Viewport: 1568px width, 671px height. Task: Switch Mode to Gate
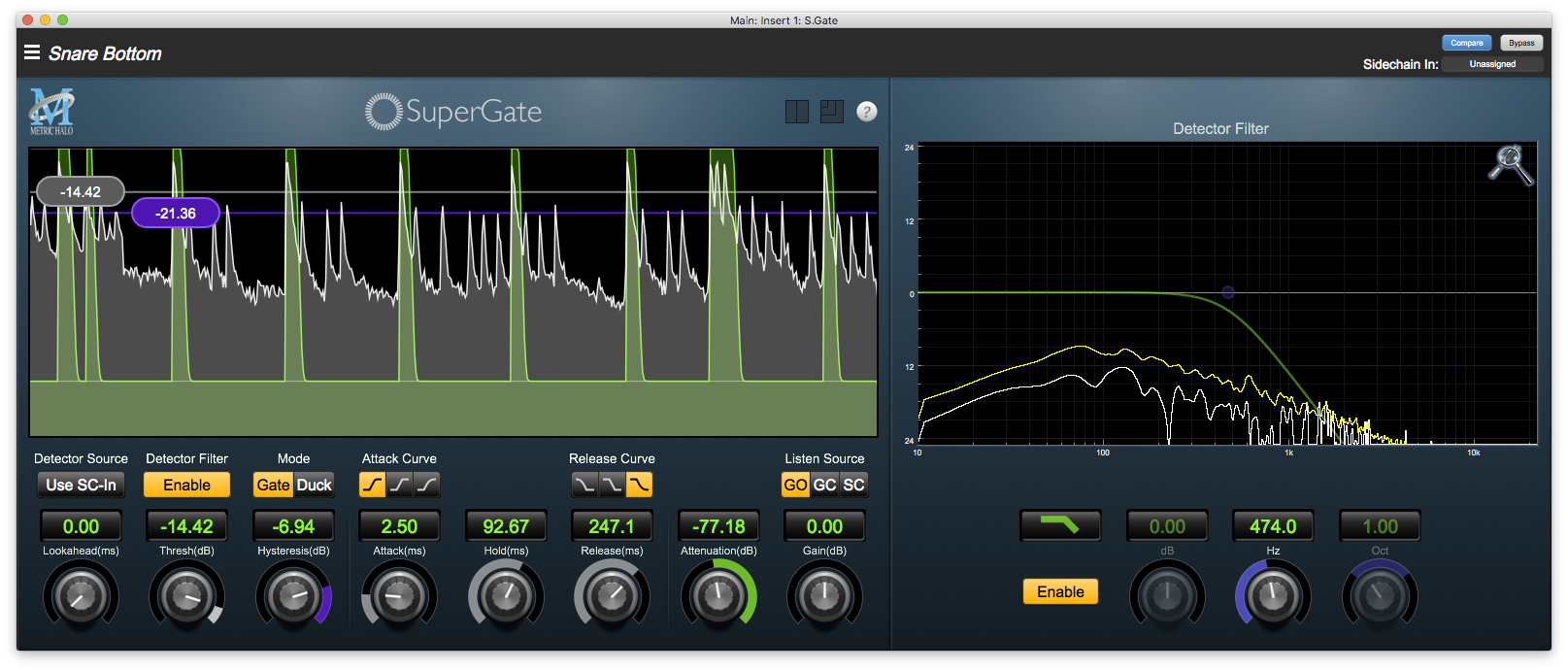273,485
